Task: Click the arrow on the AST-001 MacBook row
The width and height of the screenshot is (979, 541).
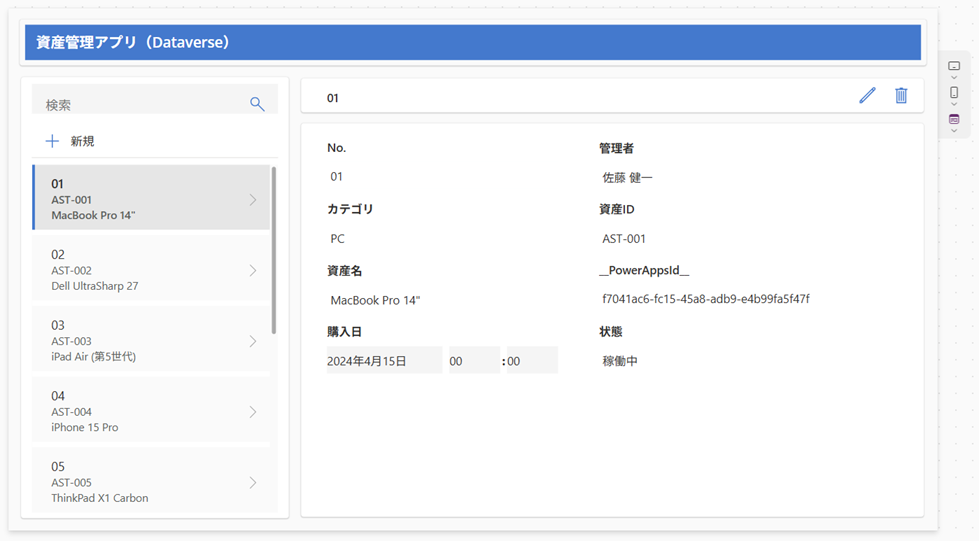Action: (252, 200)
